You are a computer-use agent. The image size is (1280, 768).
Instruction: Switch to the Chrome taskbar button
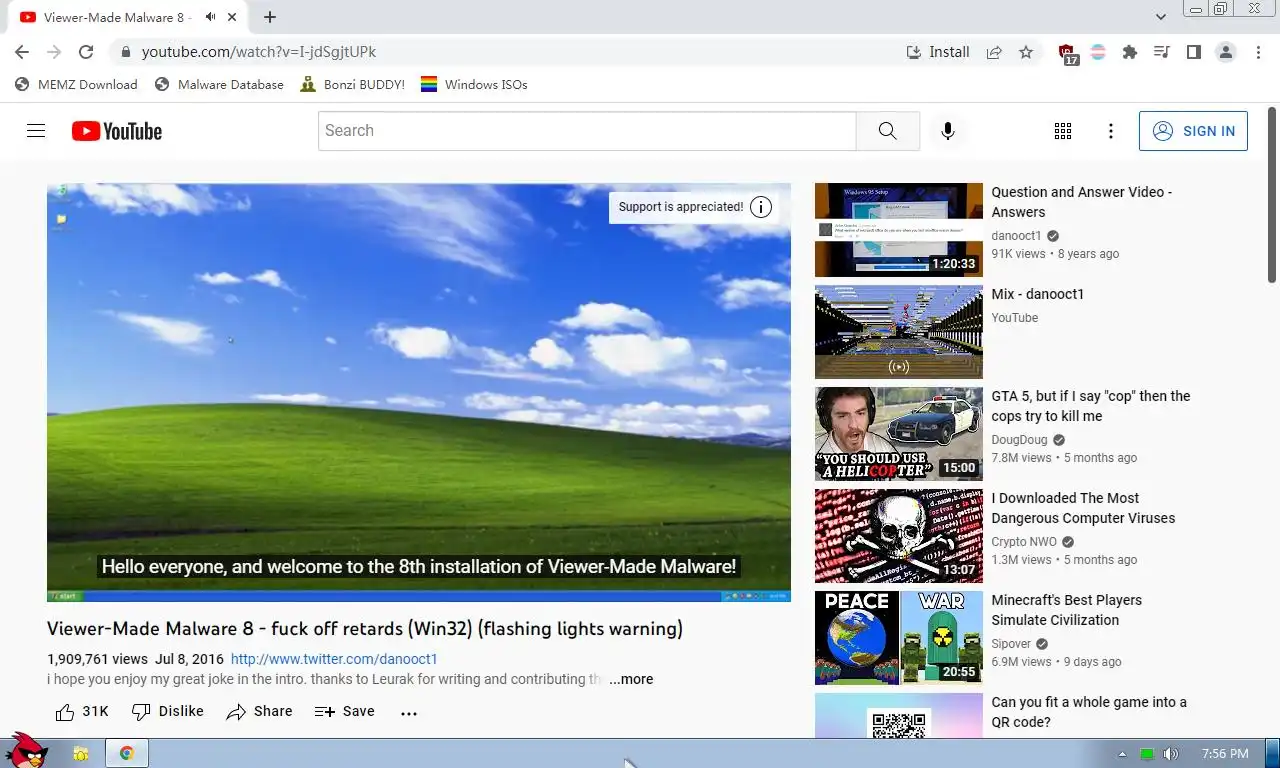pyautogui.click(x=127, y=753)
